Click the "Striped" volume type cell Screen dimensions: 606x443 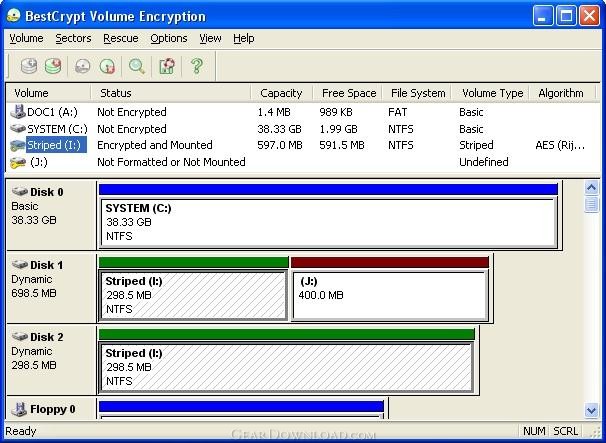tap(476, 145)
